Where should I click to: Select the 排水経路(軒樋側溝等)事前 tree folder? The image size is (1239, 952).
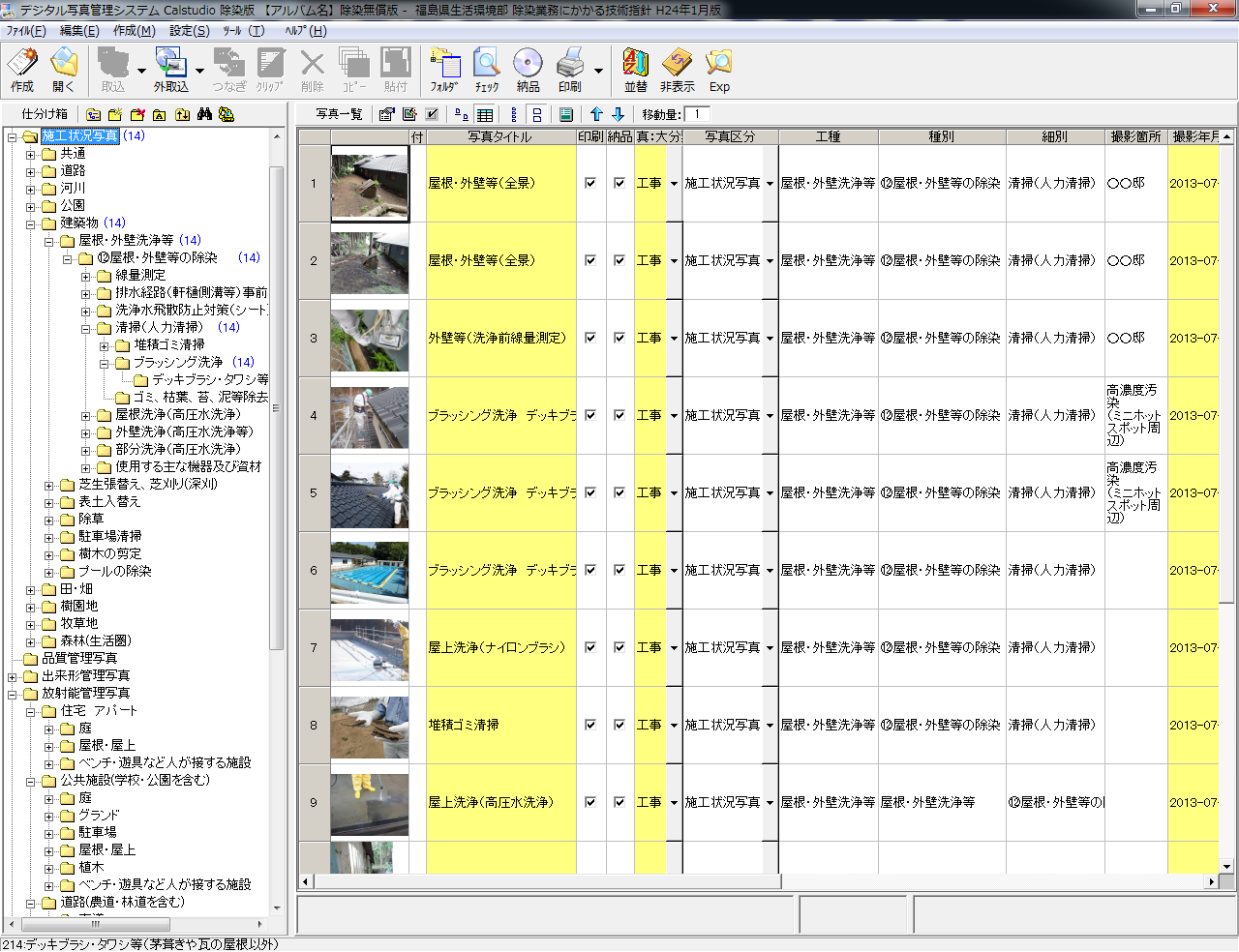[x=192, y=293]
